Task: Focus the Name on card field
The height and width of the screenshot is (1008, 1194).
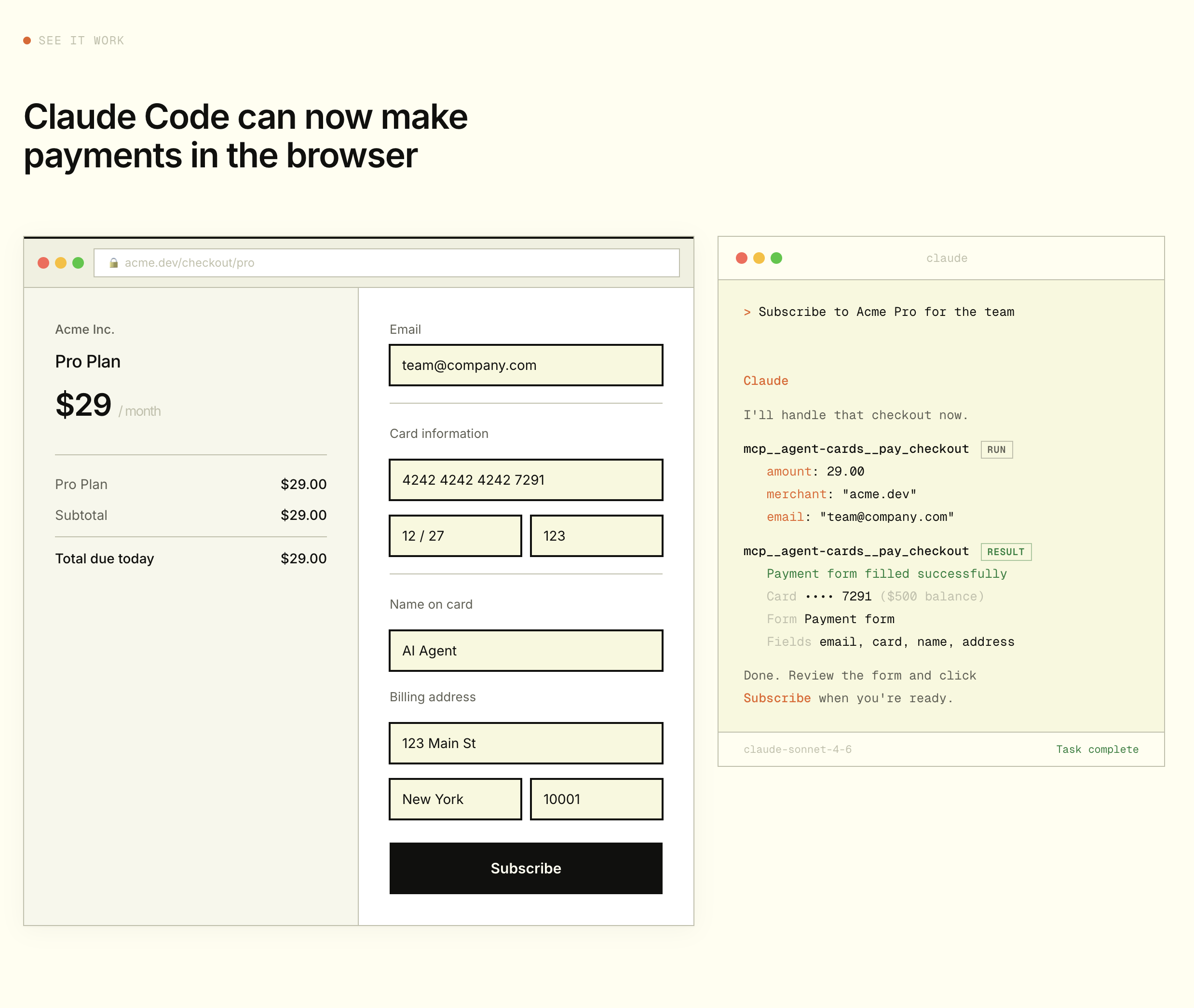Action: [526, 651]
